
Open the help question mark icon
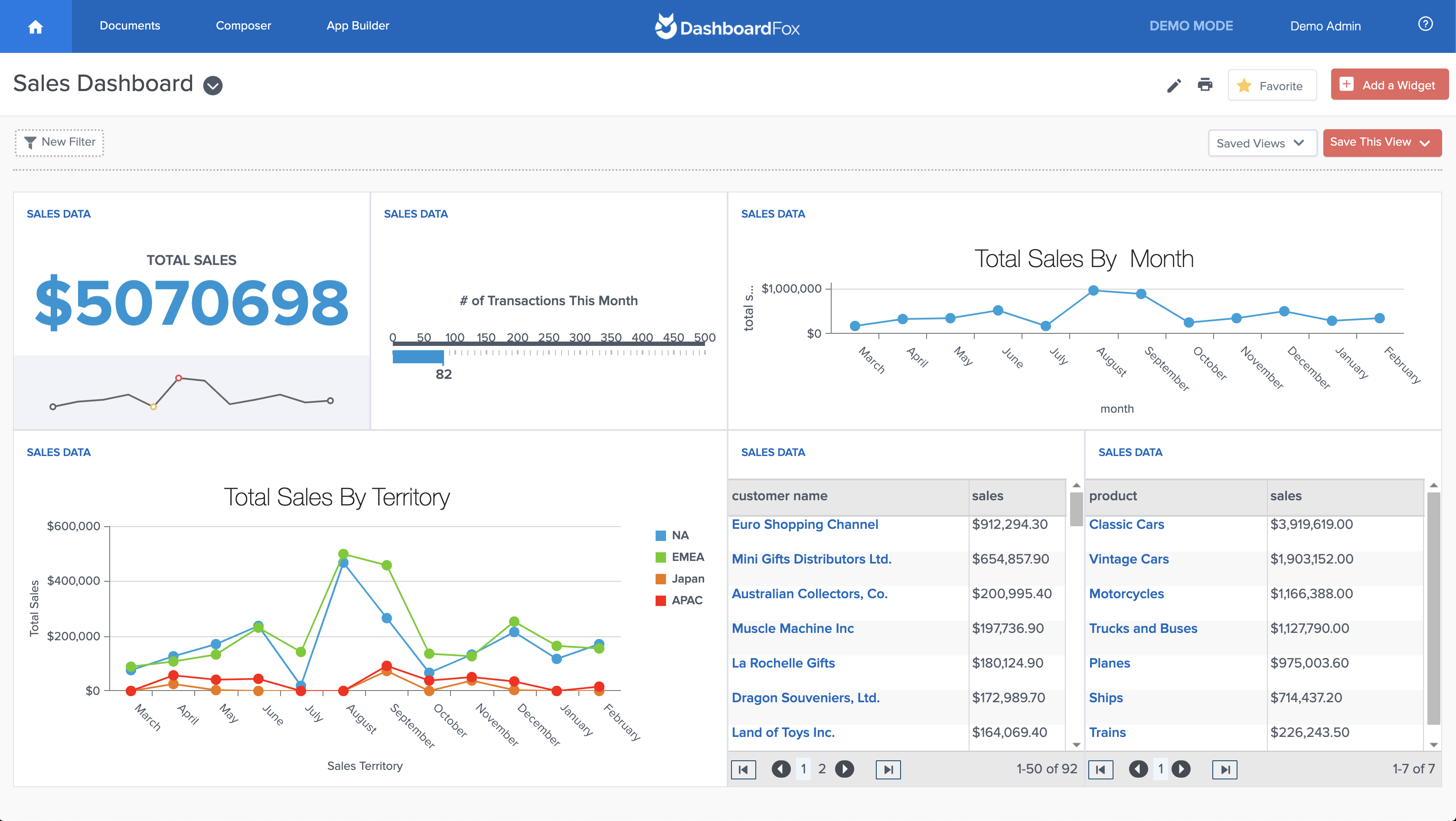tap(1425, 24)
